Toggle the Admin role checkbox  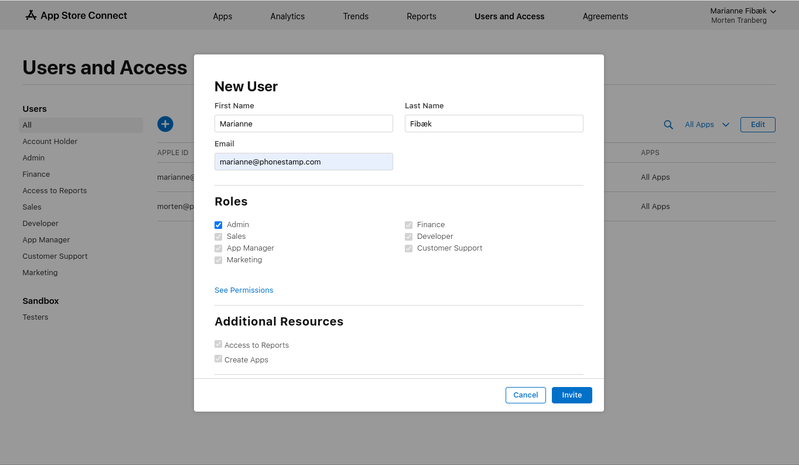[x=218, y=225]
